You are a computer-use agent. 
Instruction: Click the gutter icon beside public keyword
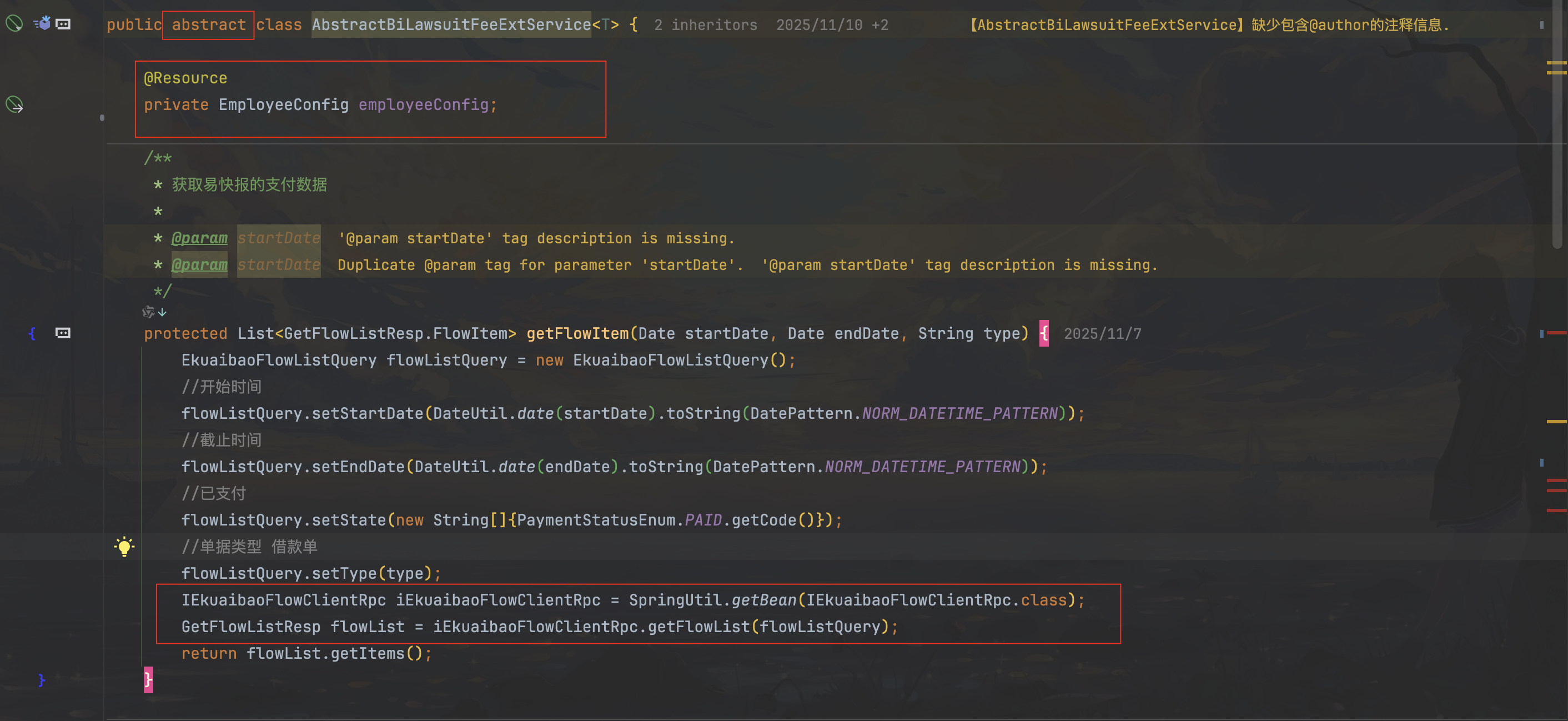63,24
